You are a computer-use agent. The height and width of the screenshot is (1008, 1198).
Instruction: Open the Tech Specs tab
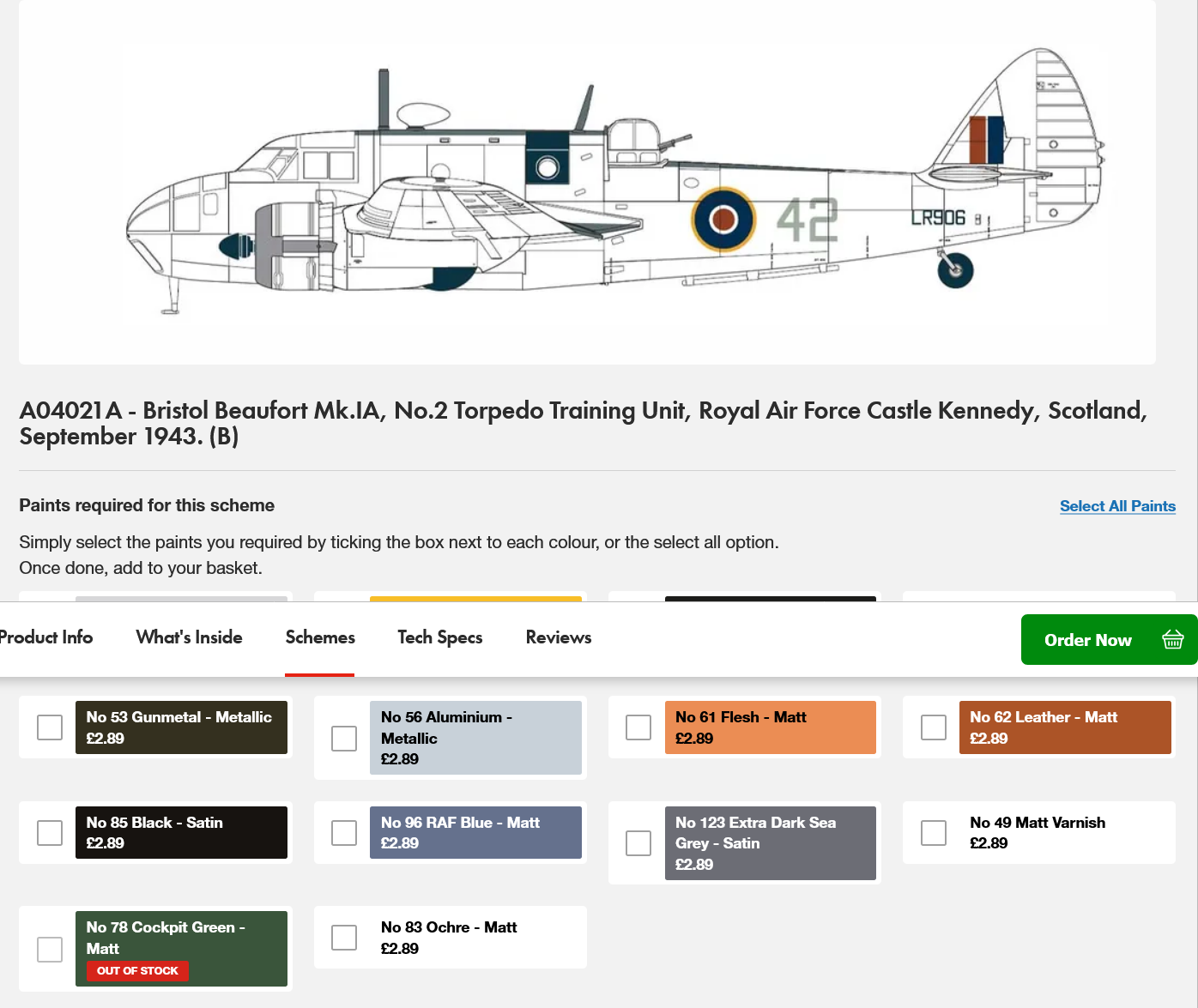[440, 637]
